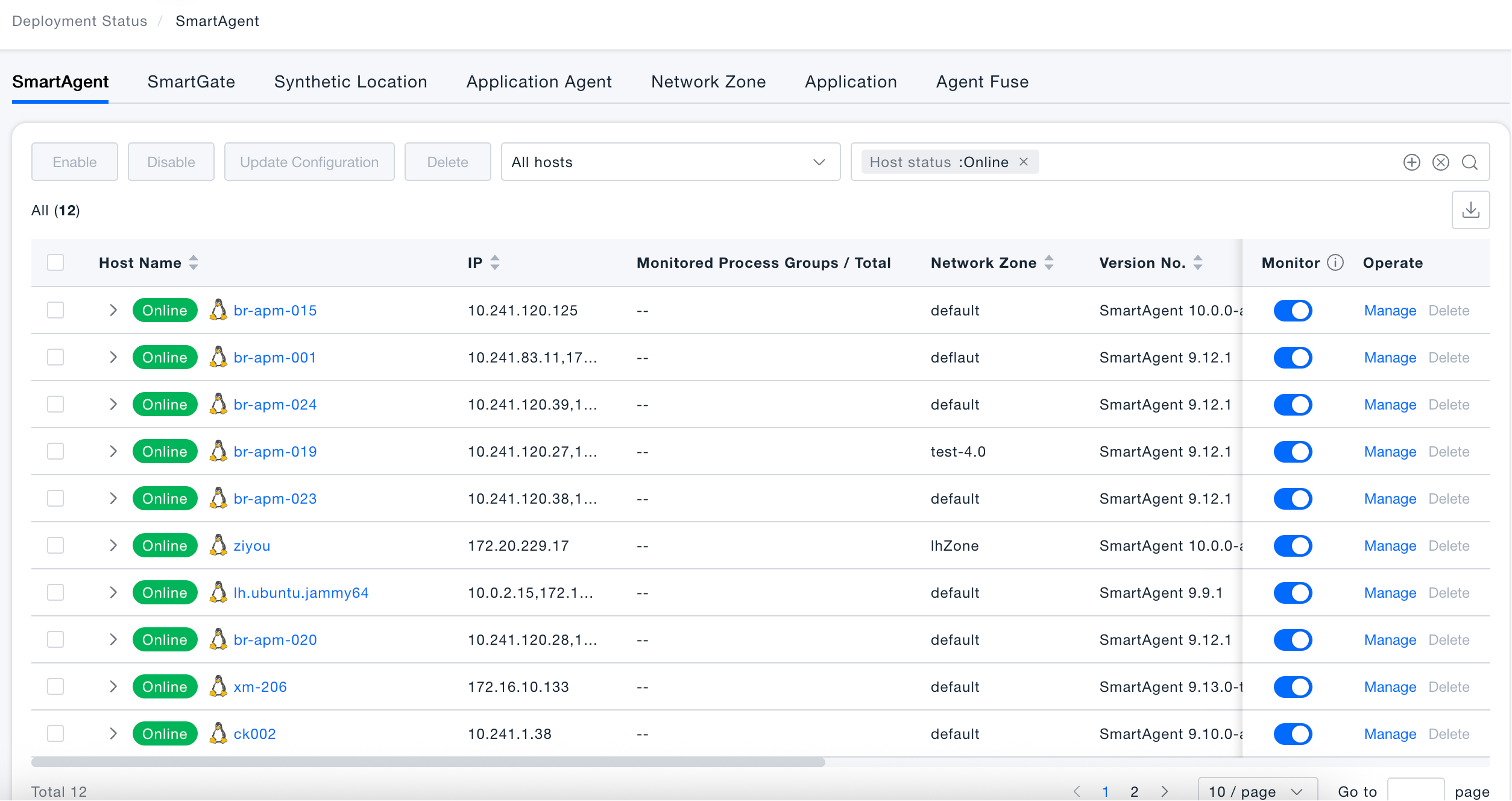The width and height of the screenshot is (1512, 801).
Task: Toggle monitor switch for xm-206
Action: coord(1293,686)
